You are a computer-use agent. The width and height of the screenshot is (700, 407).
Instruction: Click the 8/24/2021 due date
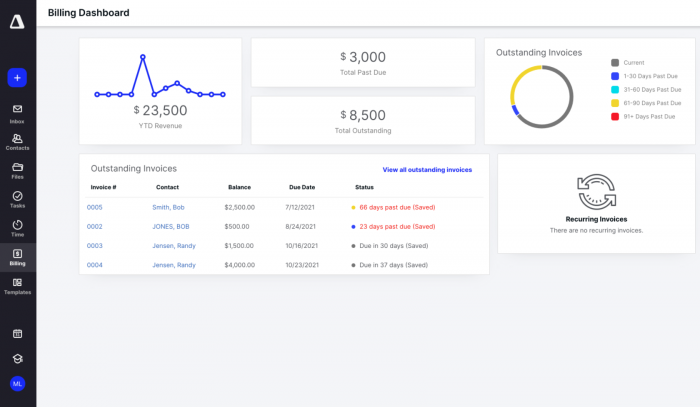click(300, 226)
